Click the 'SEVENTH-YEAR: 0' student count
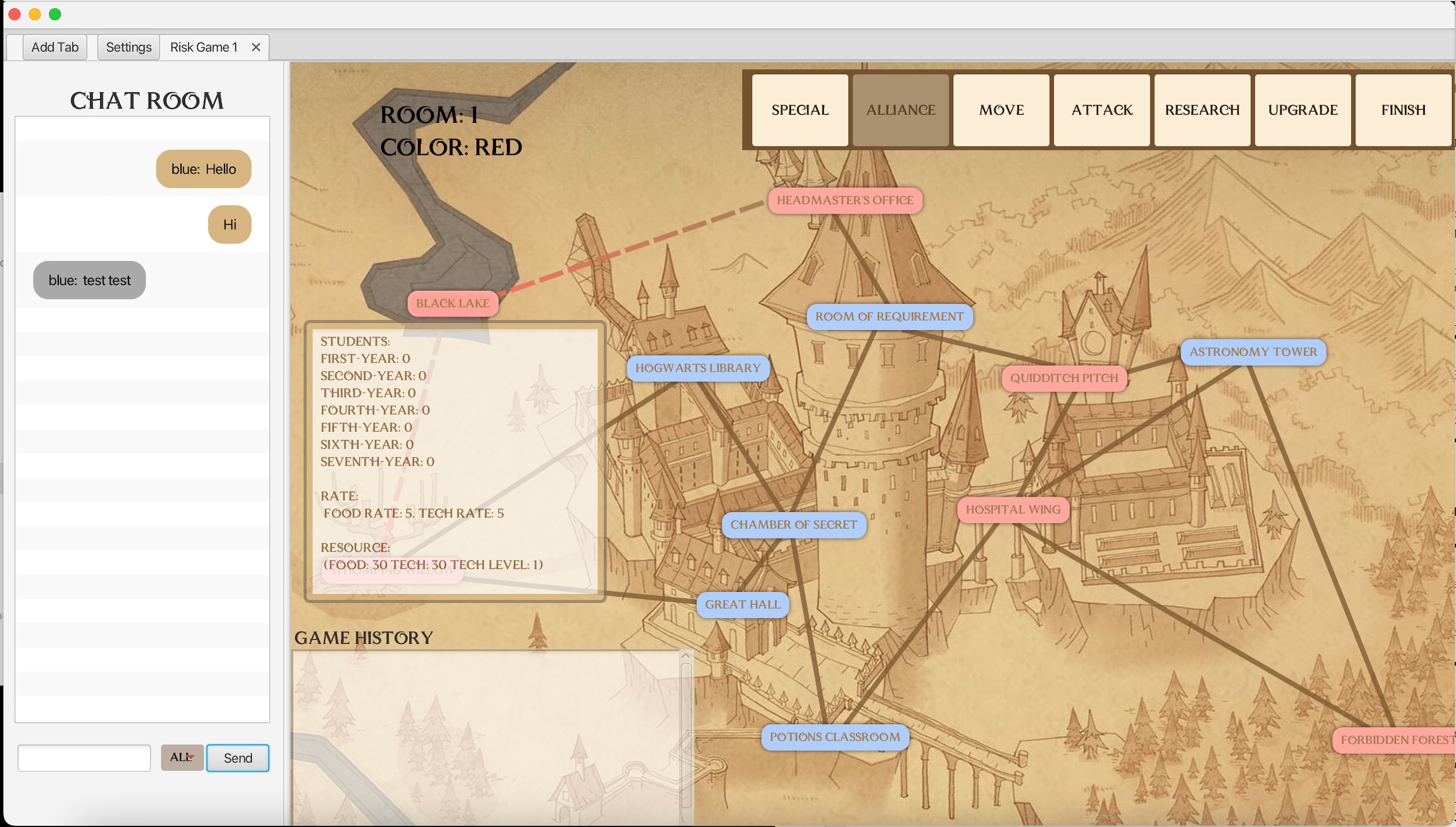This screenshot has width=1456, height=827. pos(377,462)
